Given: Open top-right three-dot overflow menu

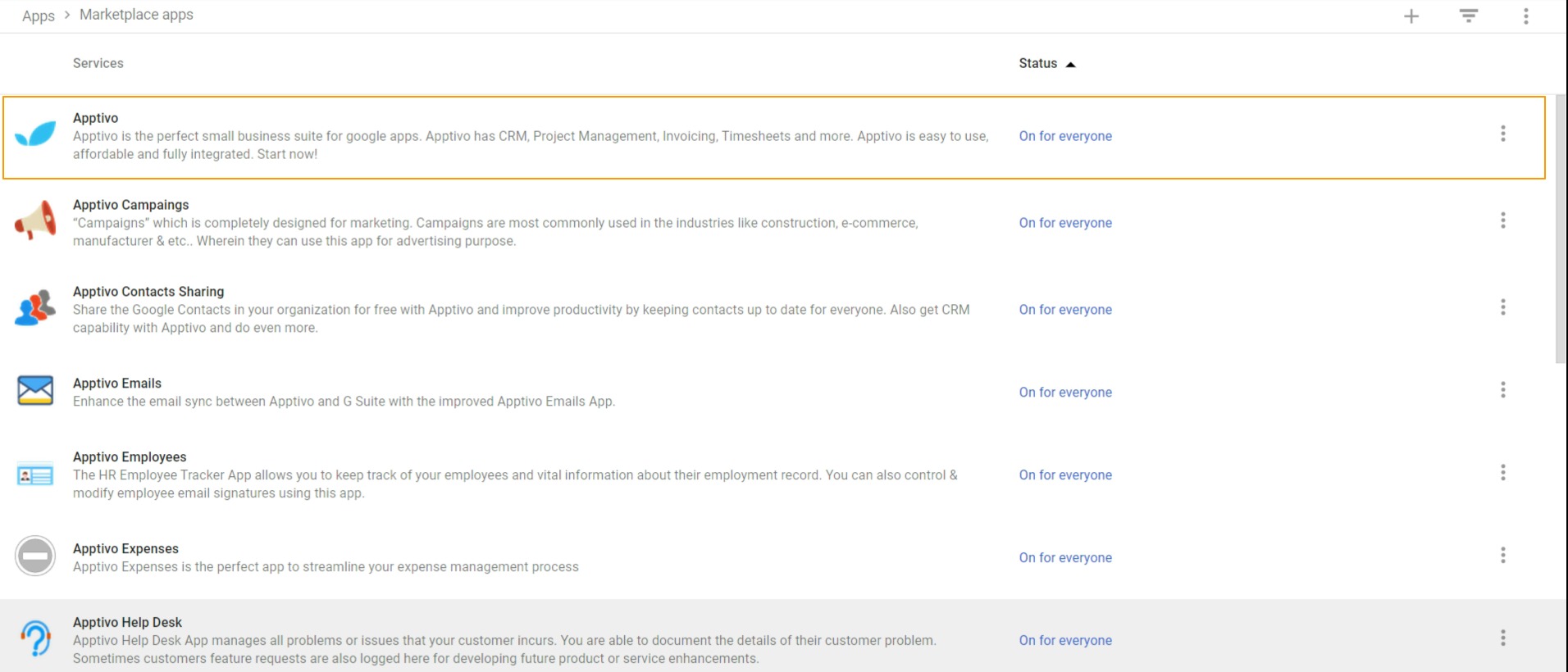Looking at the screenshot, I should tap(1525, 16).
